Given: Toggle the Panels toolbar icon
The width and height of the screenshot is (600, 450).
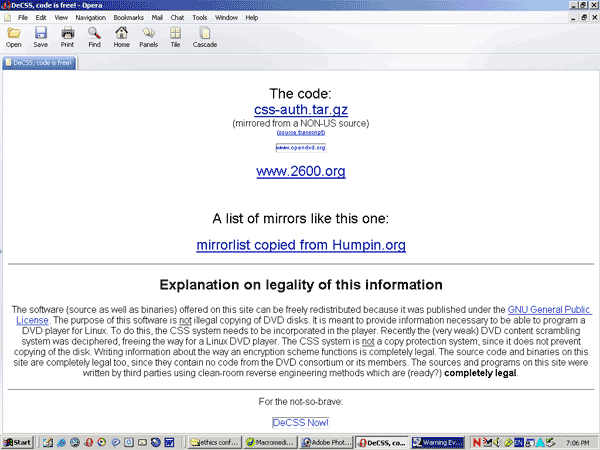Looking at the screenshot, I should point(148,33).
